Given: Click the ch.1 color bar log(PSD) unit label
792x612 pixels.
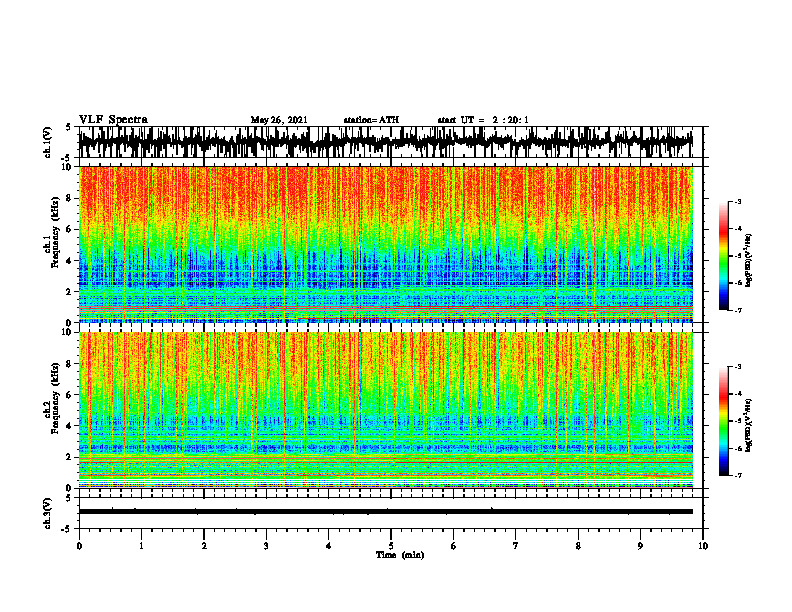Looking at the screenshot, I should 750,261.
